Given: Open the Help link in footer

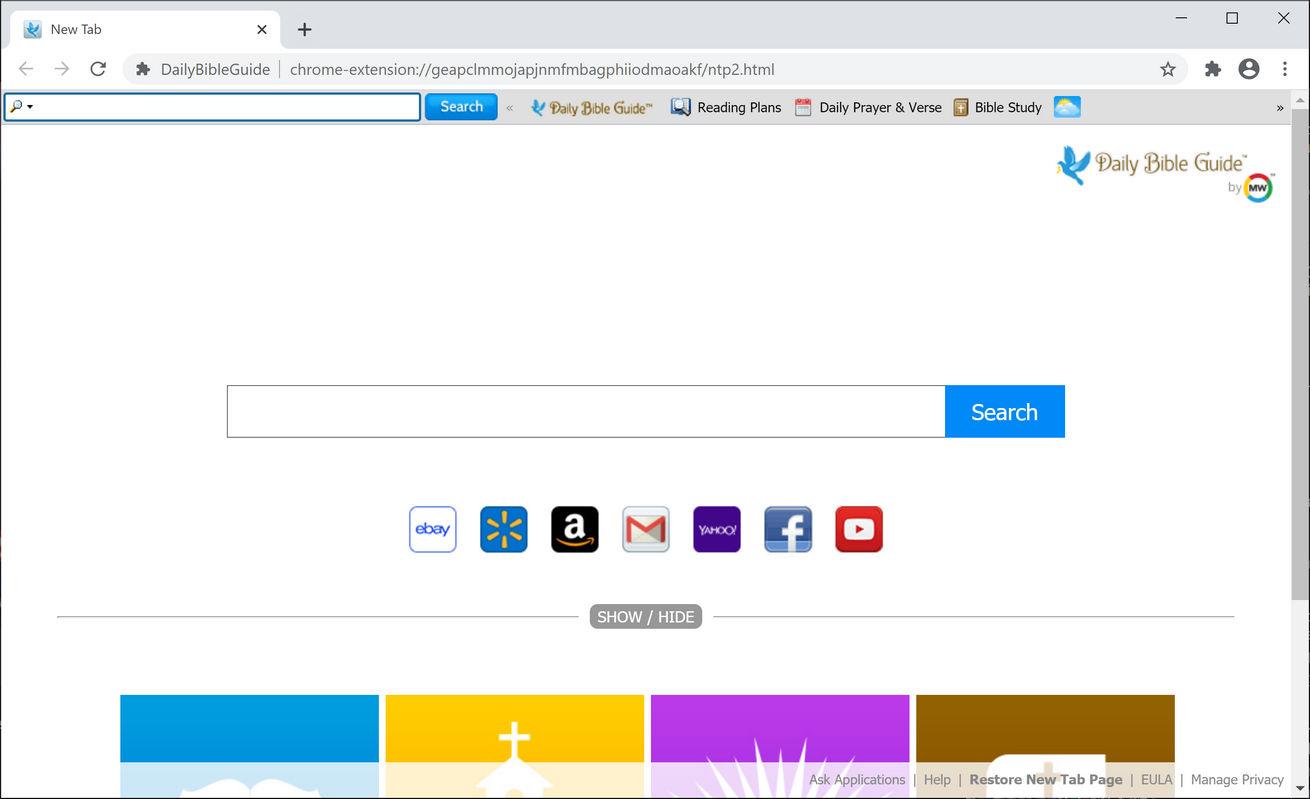Looking at the screenshot, I should (937, 780).
